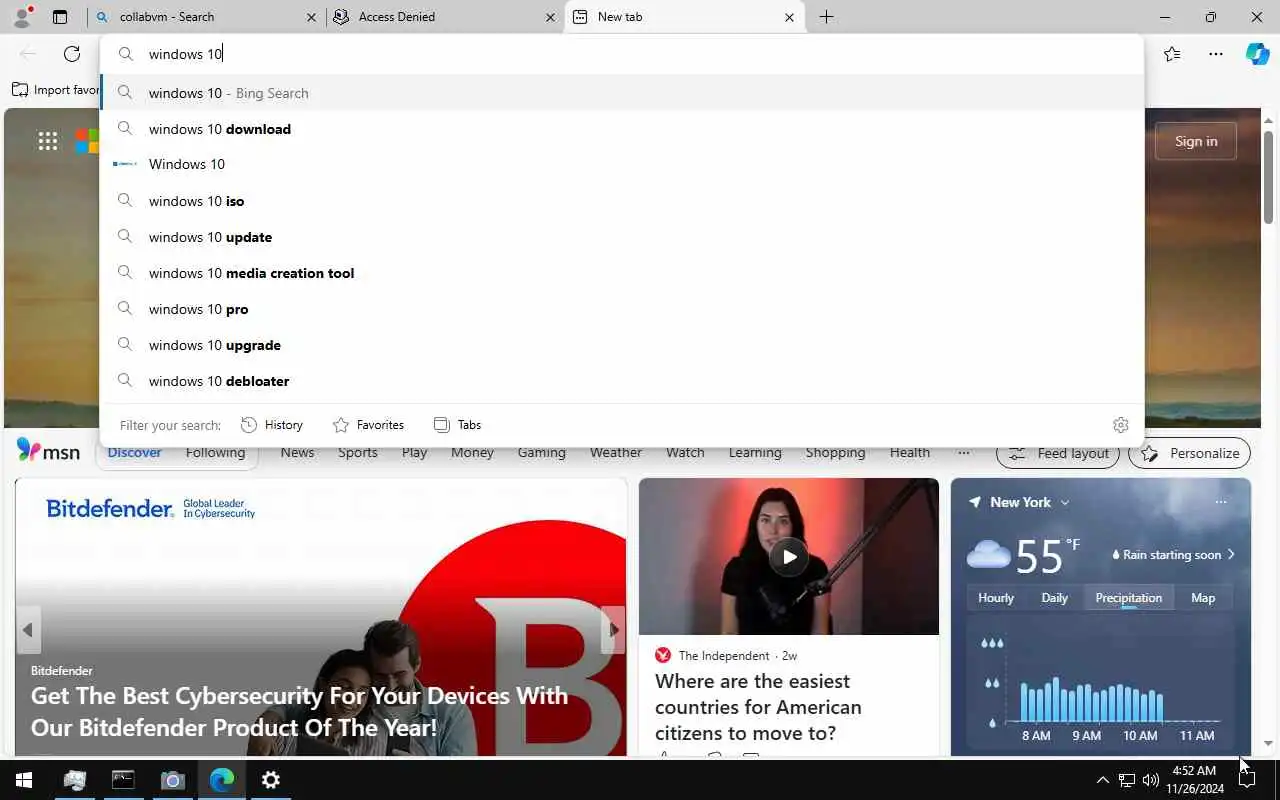Play the video on The Independent card
The width and height of the screenshot is (1280, 800).
tap(789, 557)
